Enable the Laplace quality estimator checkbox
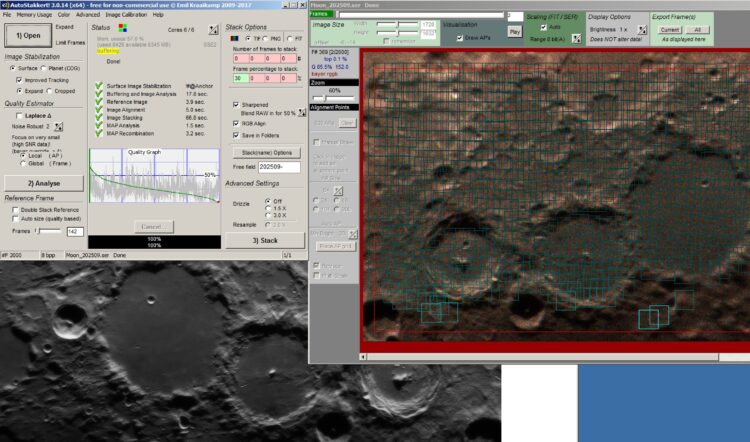 (19, 116)
